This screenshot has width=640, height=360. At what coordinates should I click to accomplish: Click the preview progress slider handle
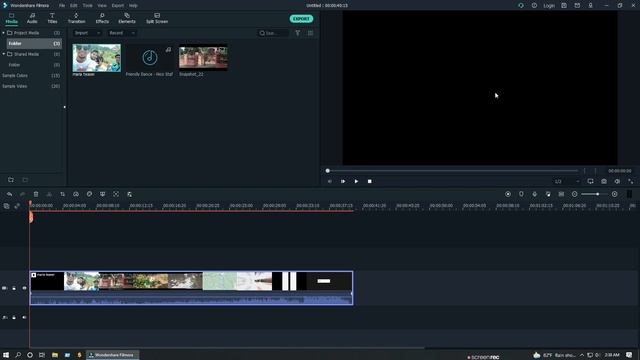[x=327, y=171]
